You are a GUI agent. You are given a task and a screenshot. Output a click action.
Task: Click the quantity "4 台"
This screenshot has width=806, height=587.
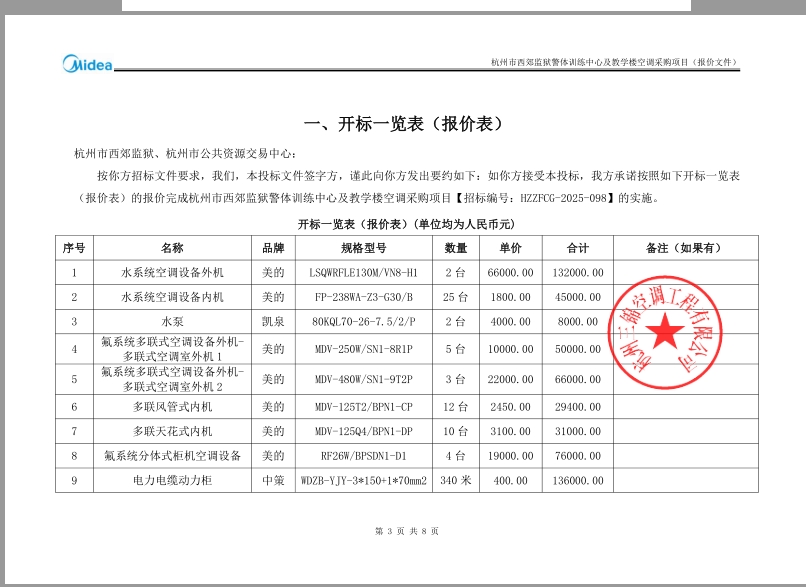coord(455,456)
